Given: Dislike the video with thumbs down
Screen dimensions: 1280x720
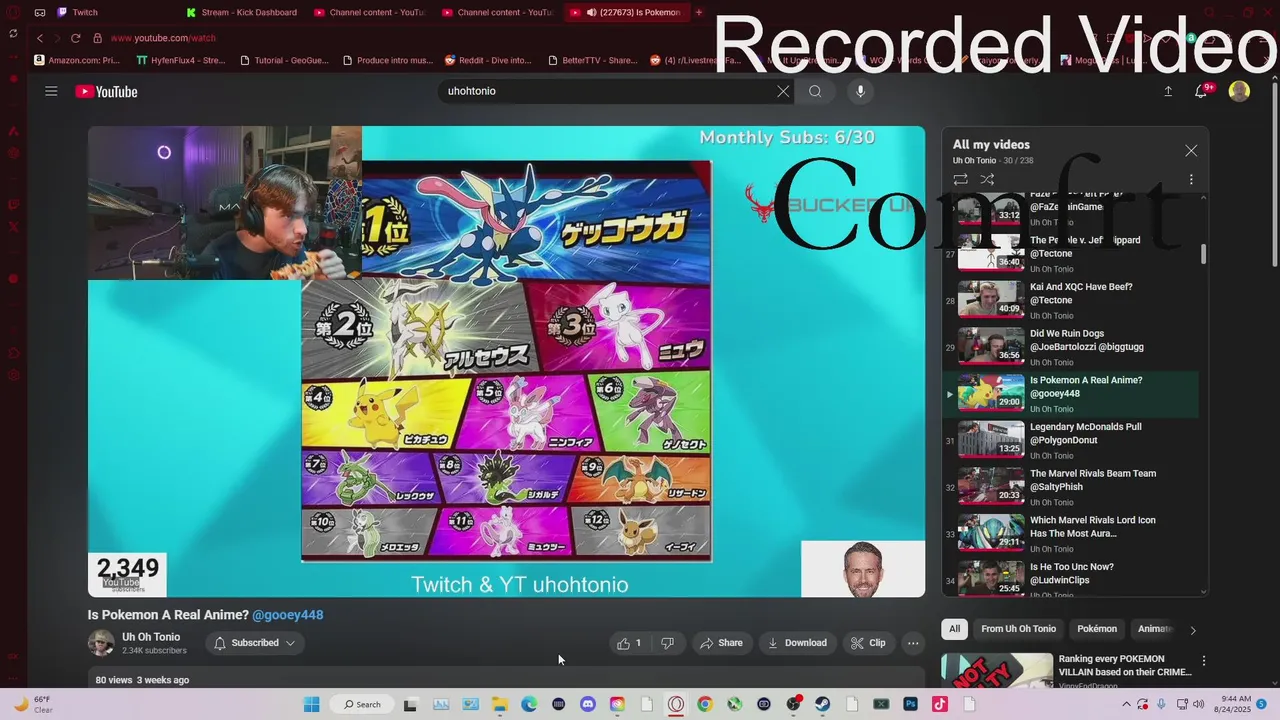Looking at the screenshot, I should pos(667,643).
